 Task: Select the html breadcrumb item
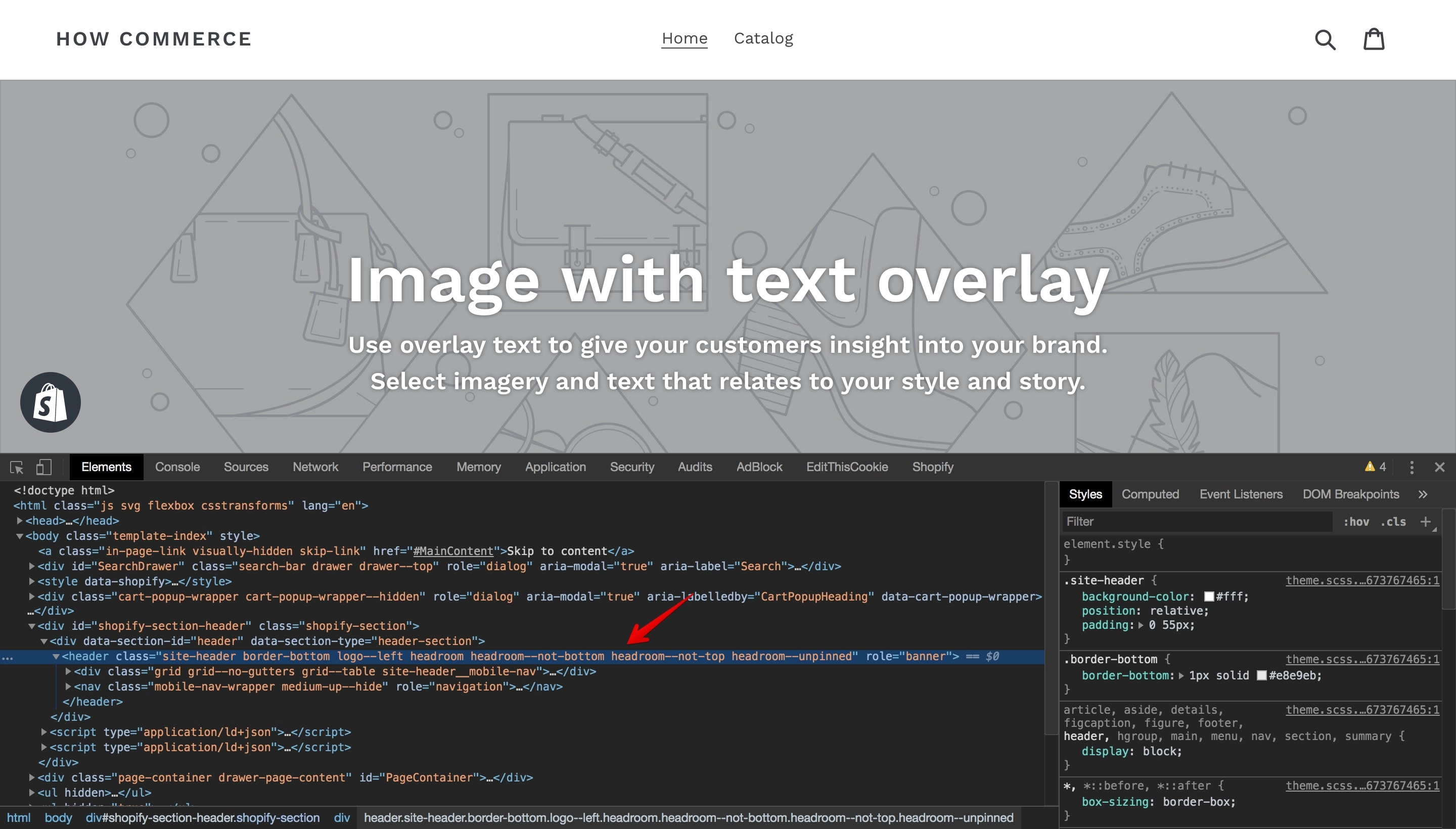(x=19, y=818)
